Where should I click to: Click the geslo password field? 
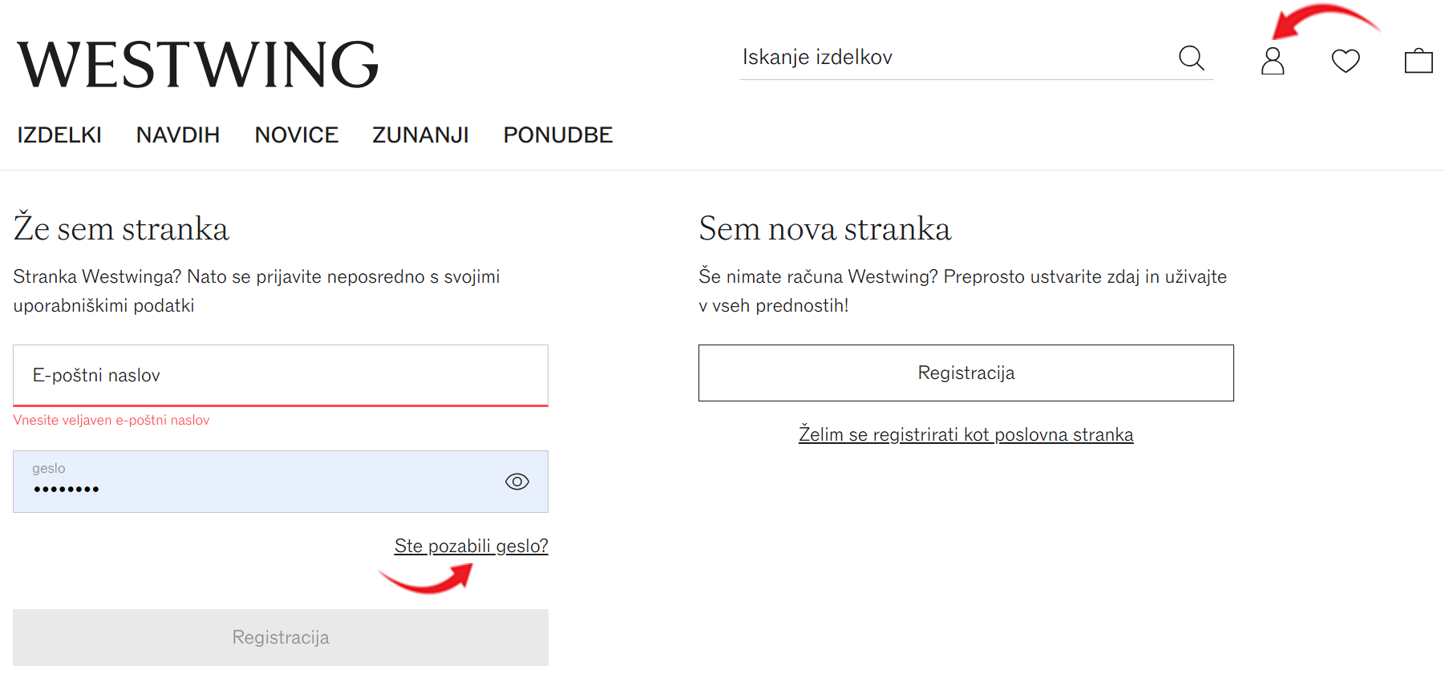point(280,482)
